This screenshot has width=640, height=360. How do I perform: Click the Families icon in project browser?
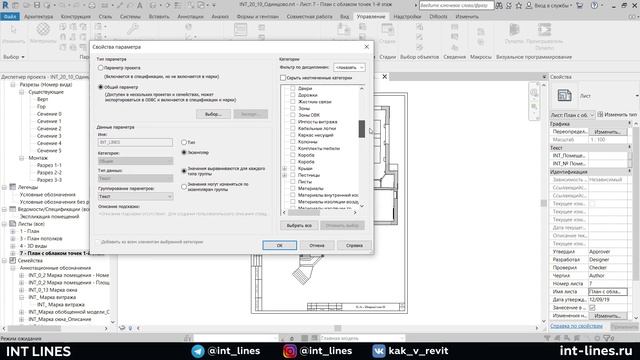(x=13, y=260)
